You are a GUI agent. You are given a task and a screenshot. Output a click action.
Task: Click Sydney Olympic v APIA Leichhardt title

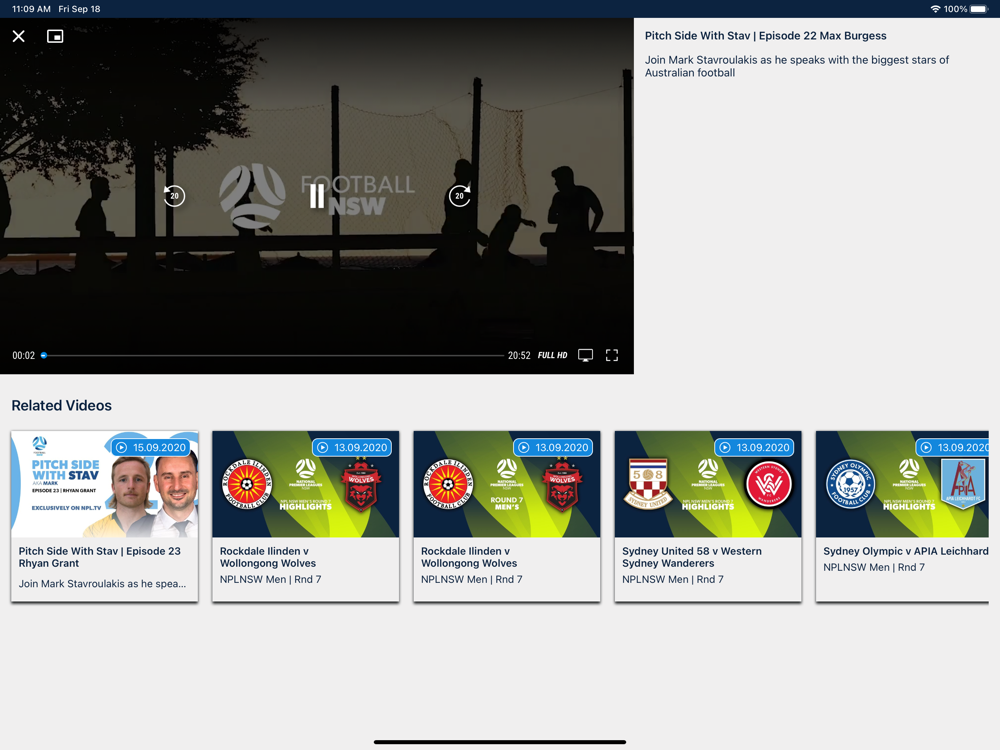click(x=906, y=551)
